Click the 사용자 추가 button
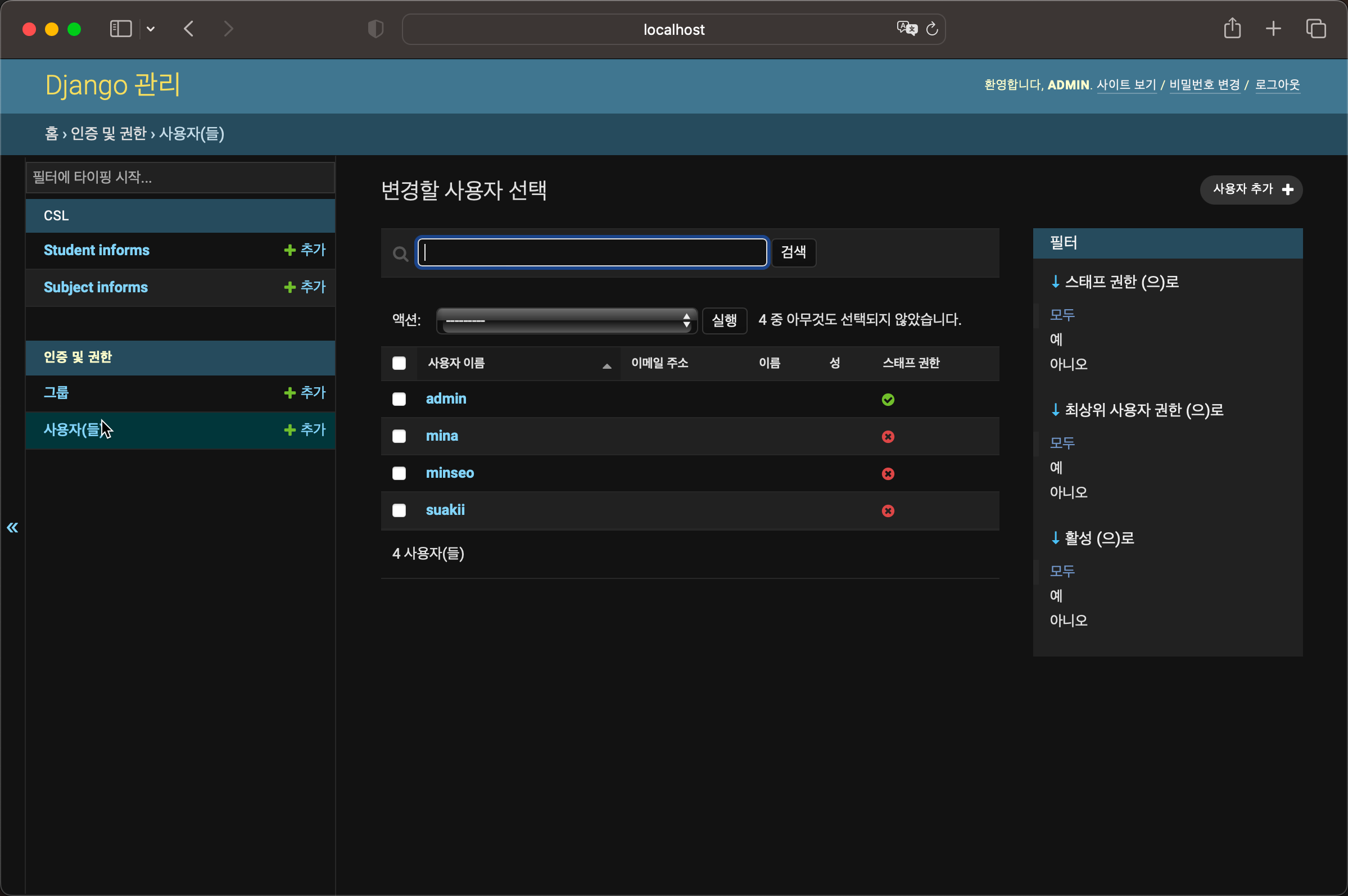 point(1250,190)
